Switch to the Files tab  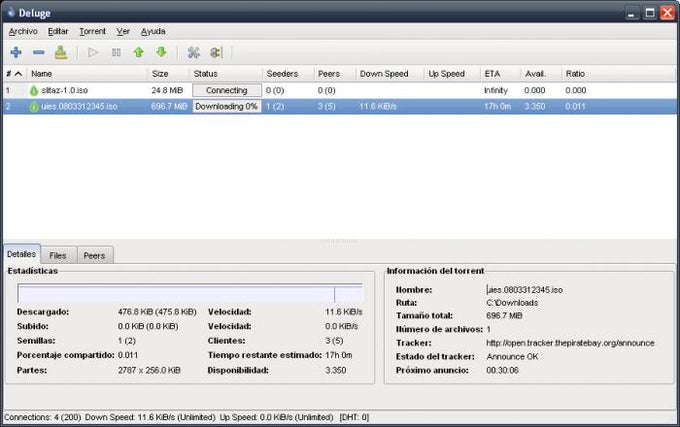click(x=58, y=255)
